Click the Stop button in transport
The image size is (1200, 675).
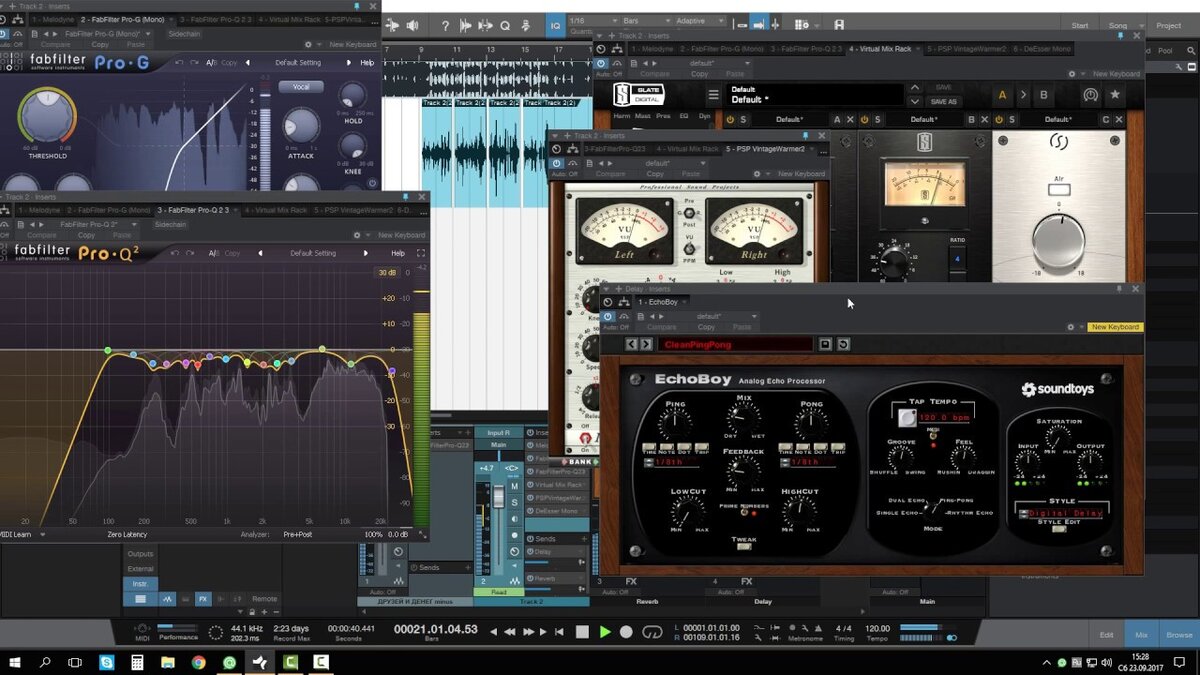[x=583, y=632]
